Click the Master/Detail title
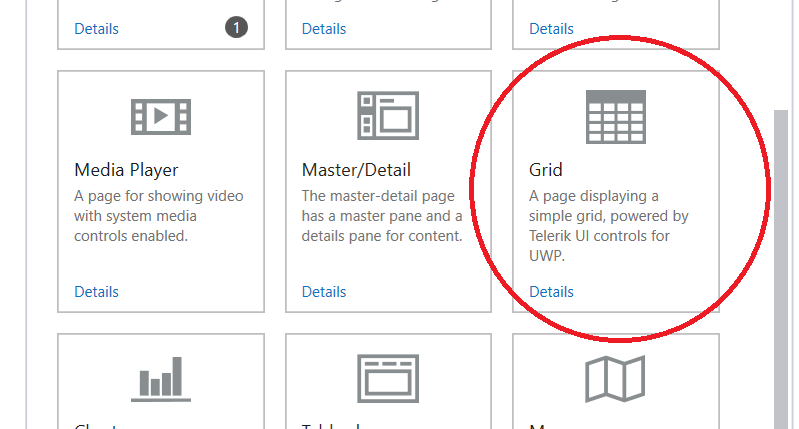This screenshot has height=429, width=799. [x=356, y=170]
